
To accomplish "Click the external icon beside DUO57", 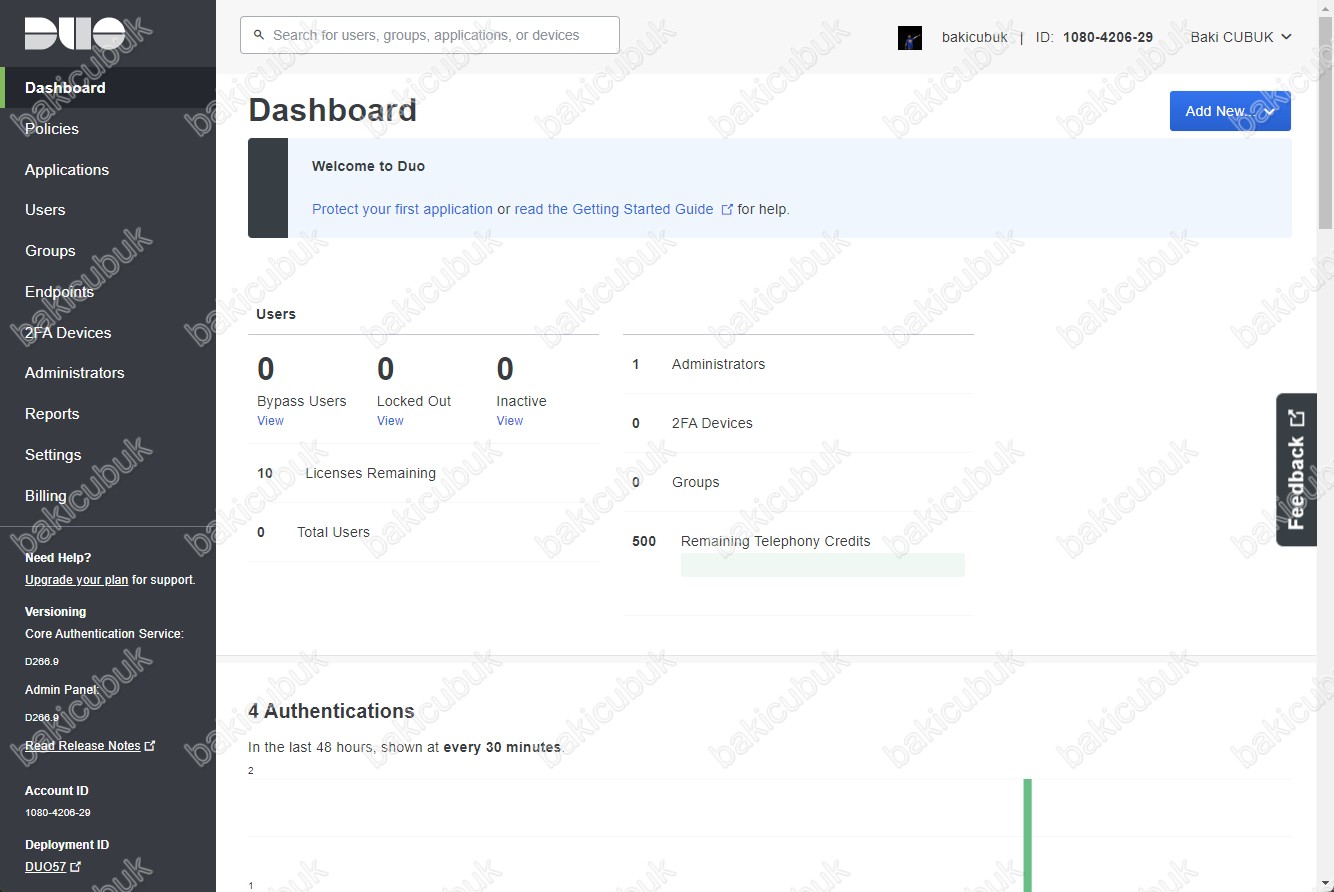I will tap(75, 867).
